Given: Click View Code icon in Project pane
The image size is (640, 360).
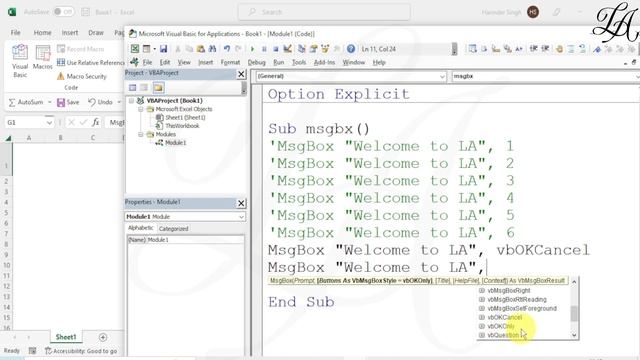Looking at the screenshot, I should (x=132, y=87).
